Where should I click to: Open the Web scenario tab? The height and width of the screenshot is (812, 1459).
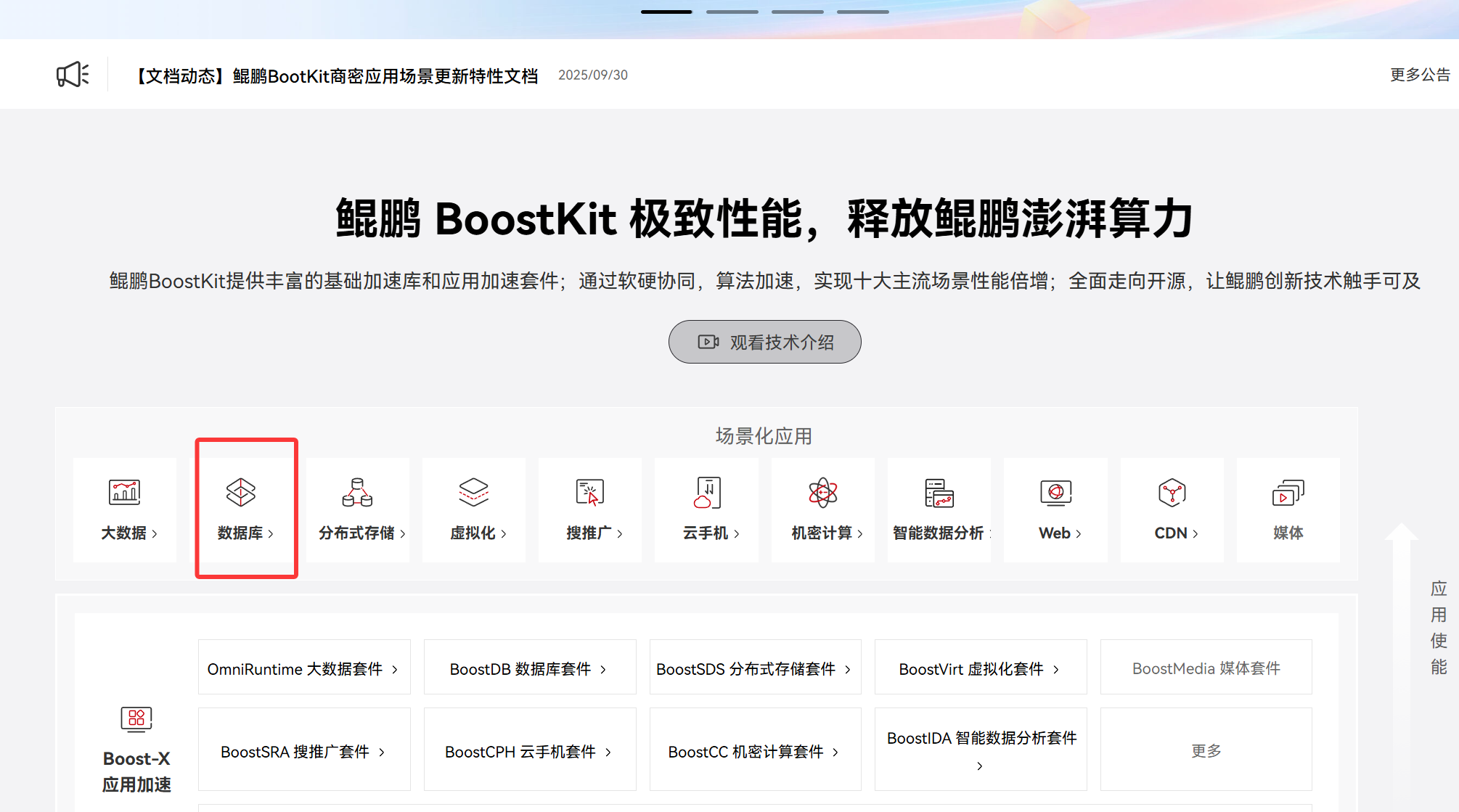click(x=1056, y=533)
